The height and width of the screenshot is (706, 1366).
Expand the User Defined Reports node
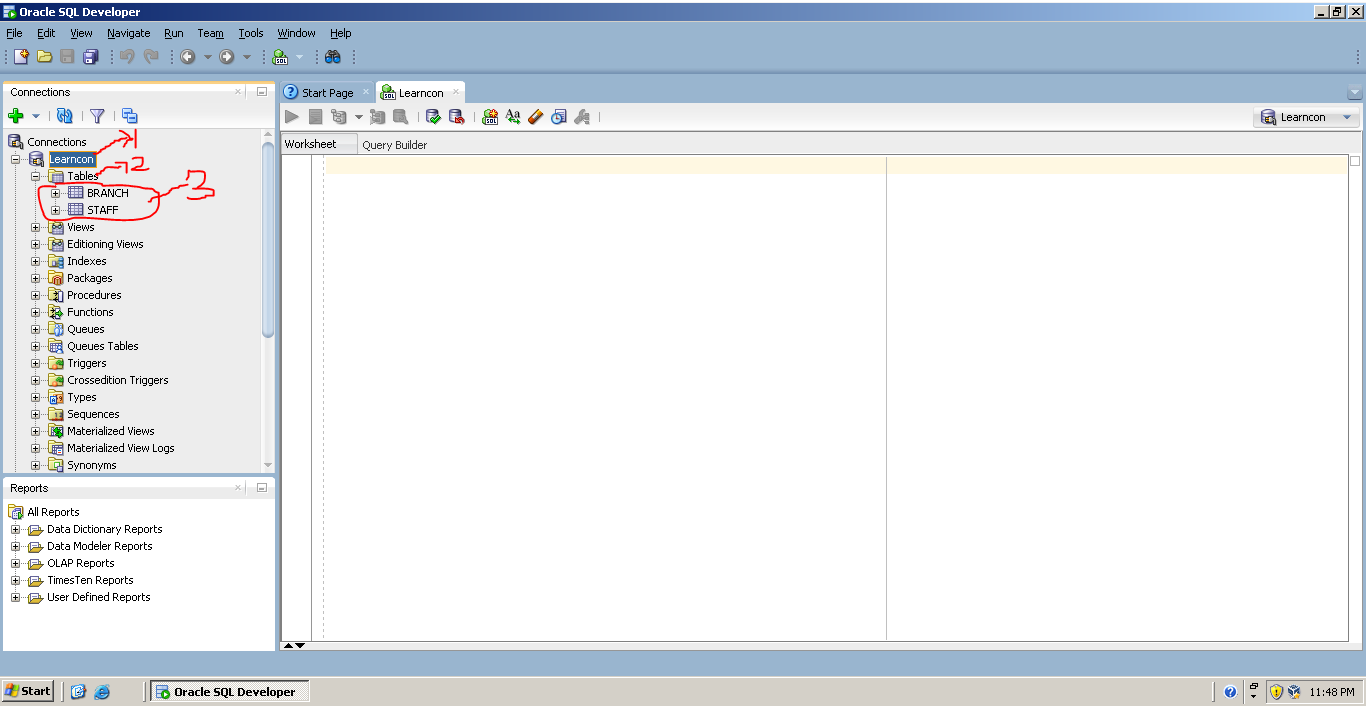click(16, 597)
